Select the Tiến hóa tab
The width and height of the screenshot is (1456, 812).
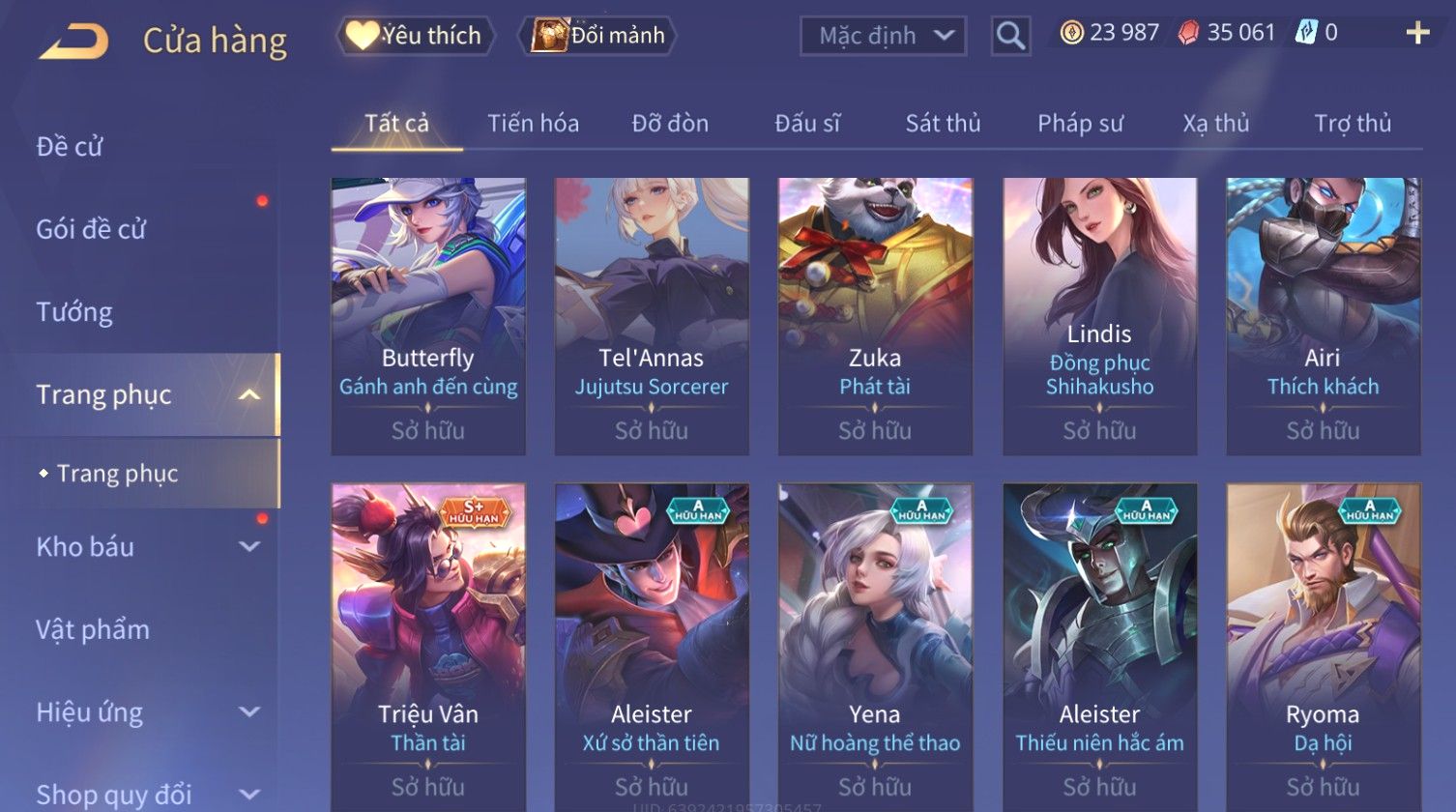click(x=533, y=124)
